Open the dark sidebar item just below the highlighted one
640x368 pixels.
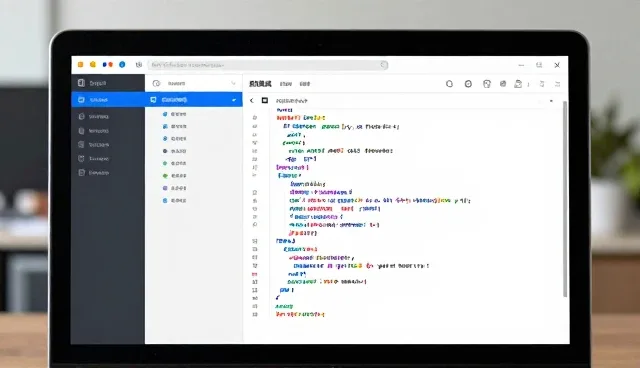pyautogui.click(x=108, y=116)
